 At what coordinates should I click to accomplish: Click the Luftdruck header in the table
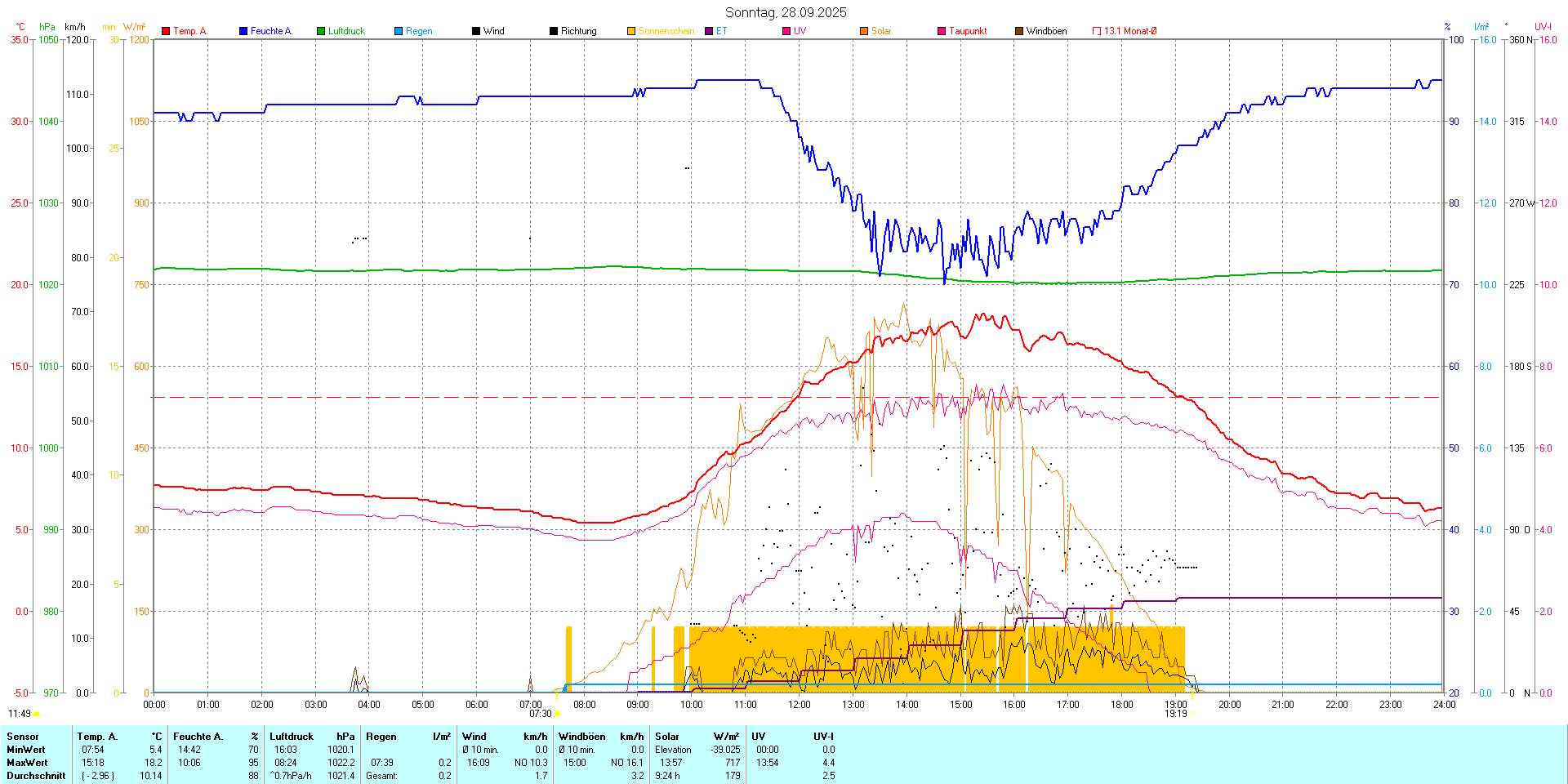coord(292,737)
